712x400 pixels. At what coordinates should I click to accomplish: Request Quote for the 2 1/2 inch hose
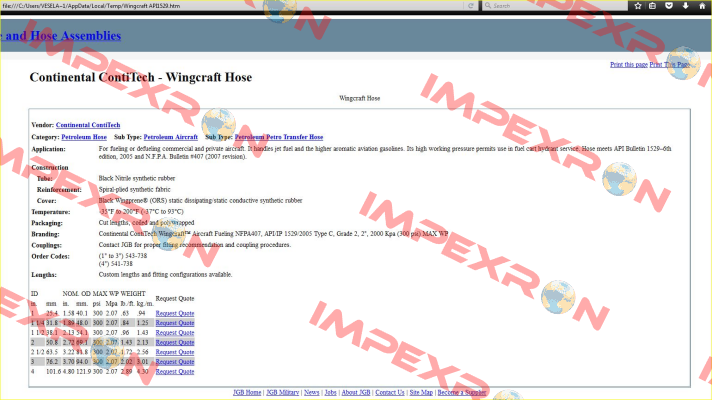pos(175,352)
